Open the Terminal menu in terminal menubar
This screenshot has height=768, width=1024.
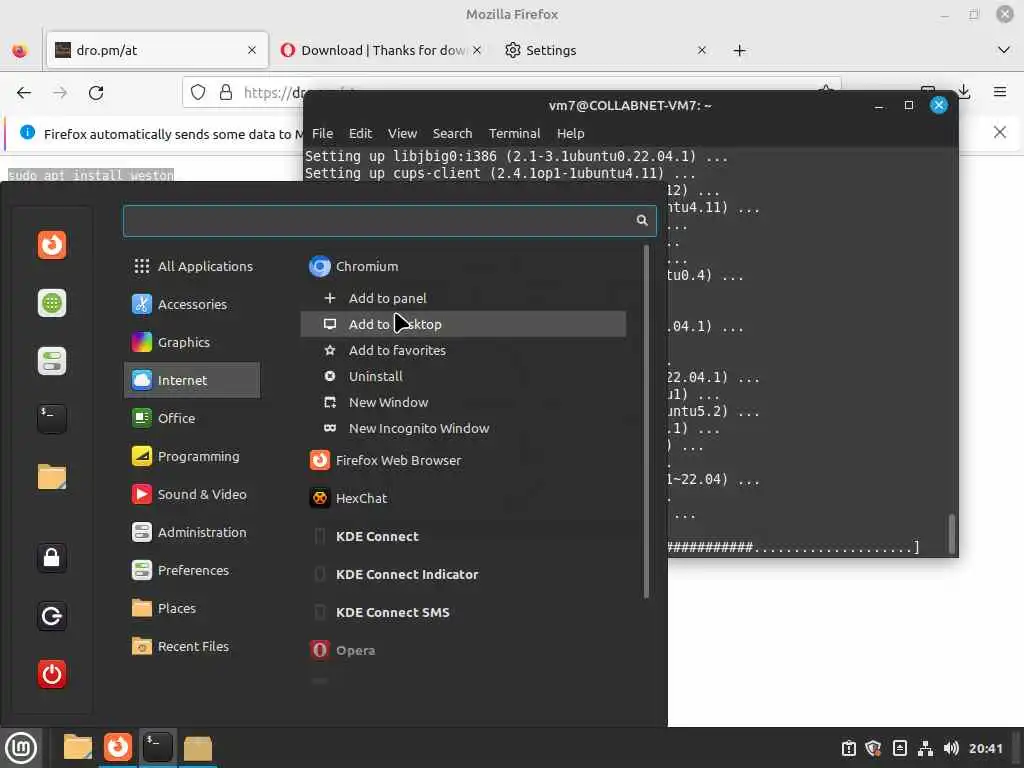(x=515, y=133)
